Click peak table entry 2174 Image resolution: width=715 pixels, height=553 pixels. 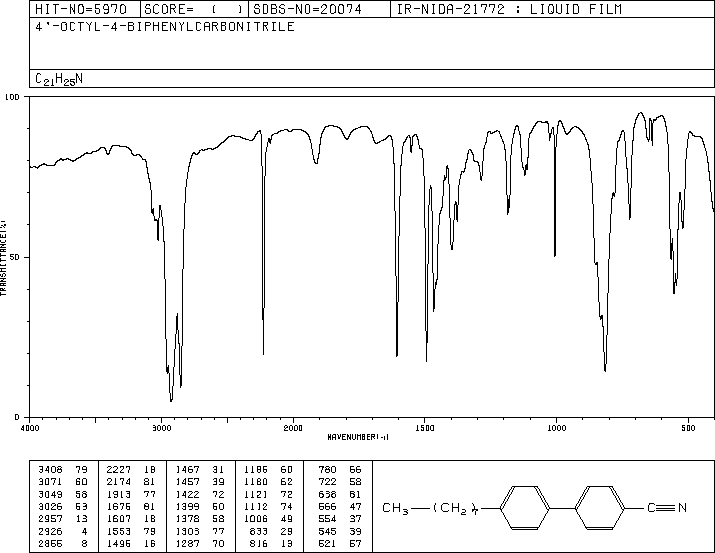tap(119, 482)
